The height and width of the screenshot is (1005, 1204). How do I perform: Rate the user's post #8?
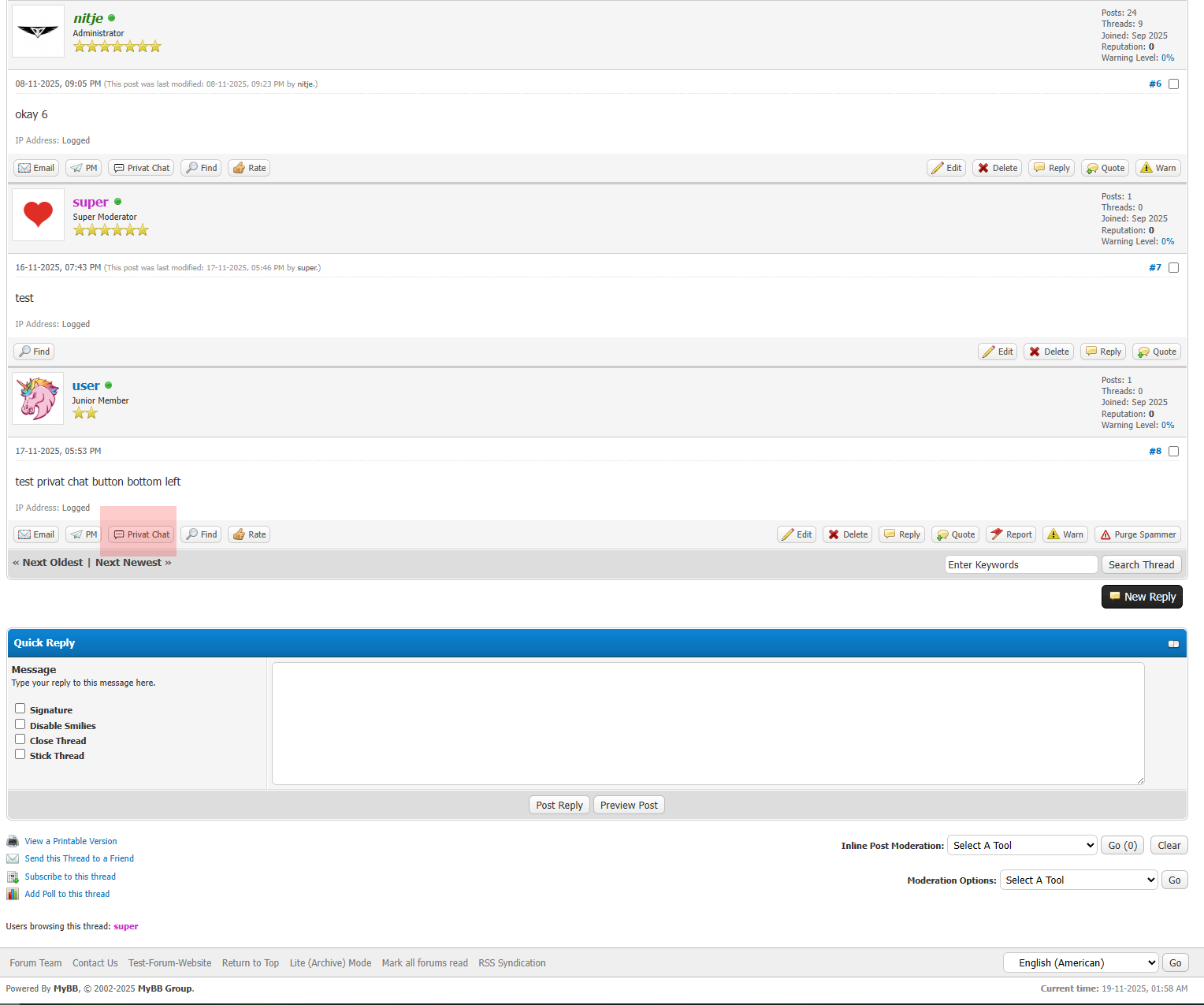click(x=249, y=534)
